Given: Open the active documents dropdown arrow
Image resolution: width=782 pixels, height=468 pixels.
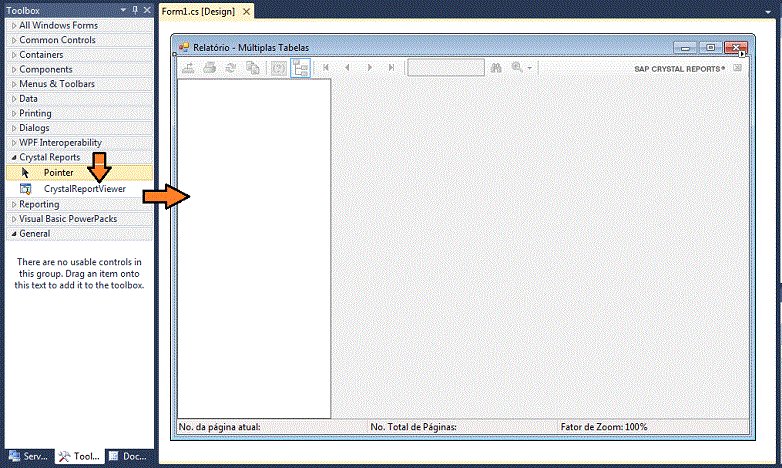Looking at the screenshot, I should coord(768,11).
